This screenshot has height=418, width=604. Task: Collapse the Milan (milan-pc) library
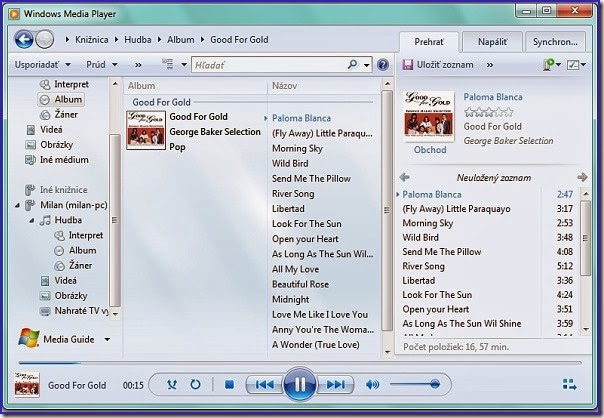(x=17, y=205)
